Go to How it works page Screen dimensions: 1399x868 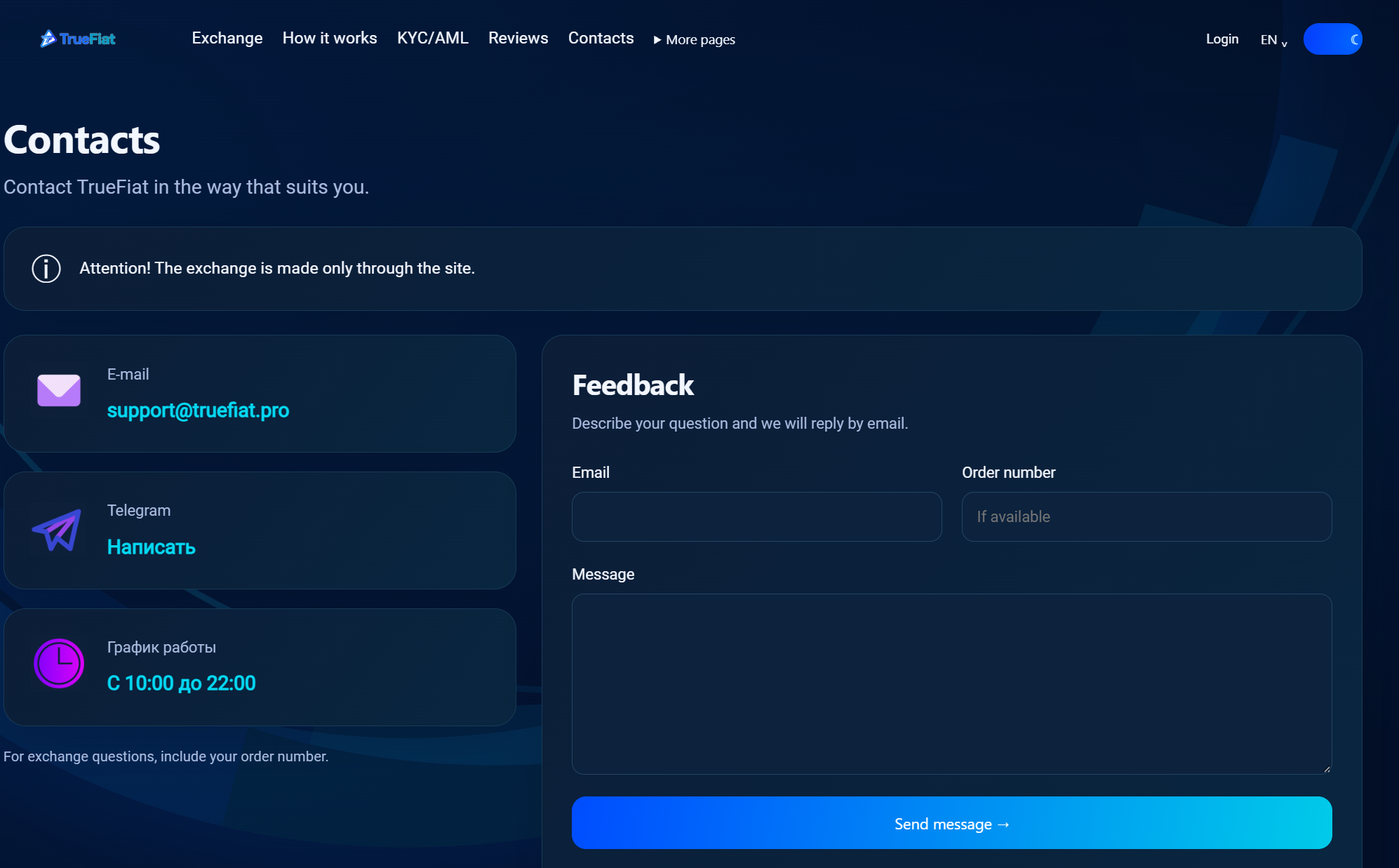point(330,38)
